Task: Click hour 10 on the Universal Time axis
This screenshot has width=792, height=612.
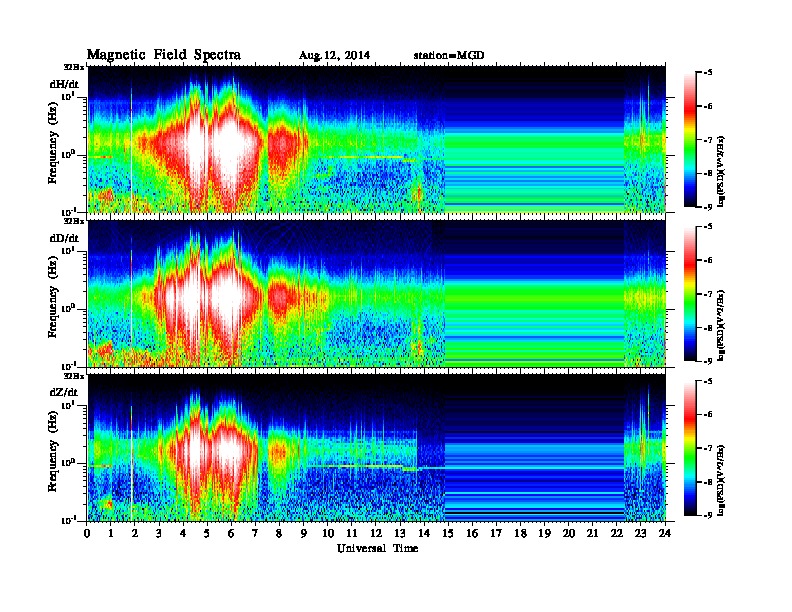Action: click(328, 533)
